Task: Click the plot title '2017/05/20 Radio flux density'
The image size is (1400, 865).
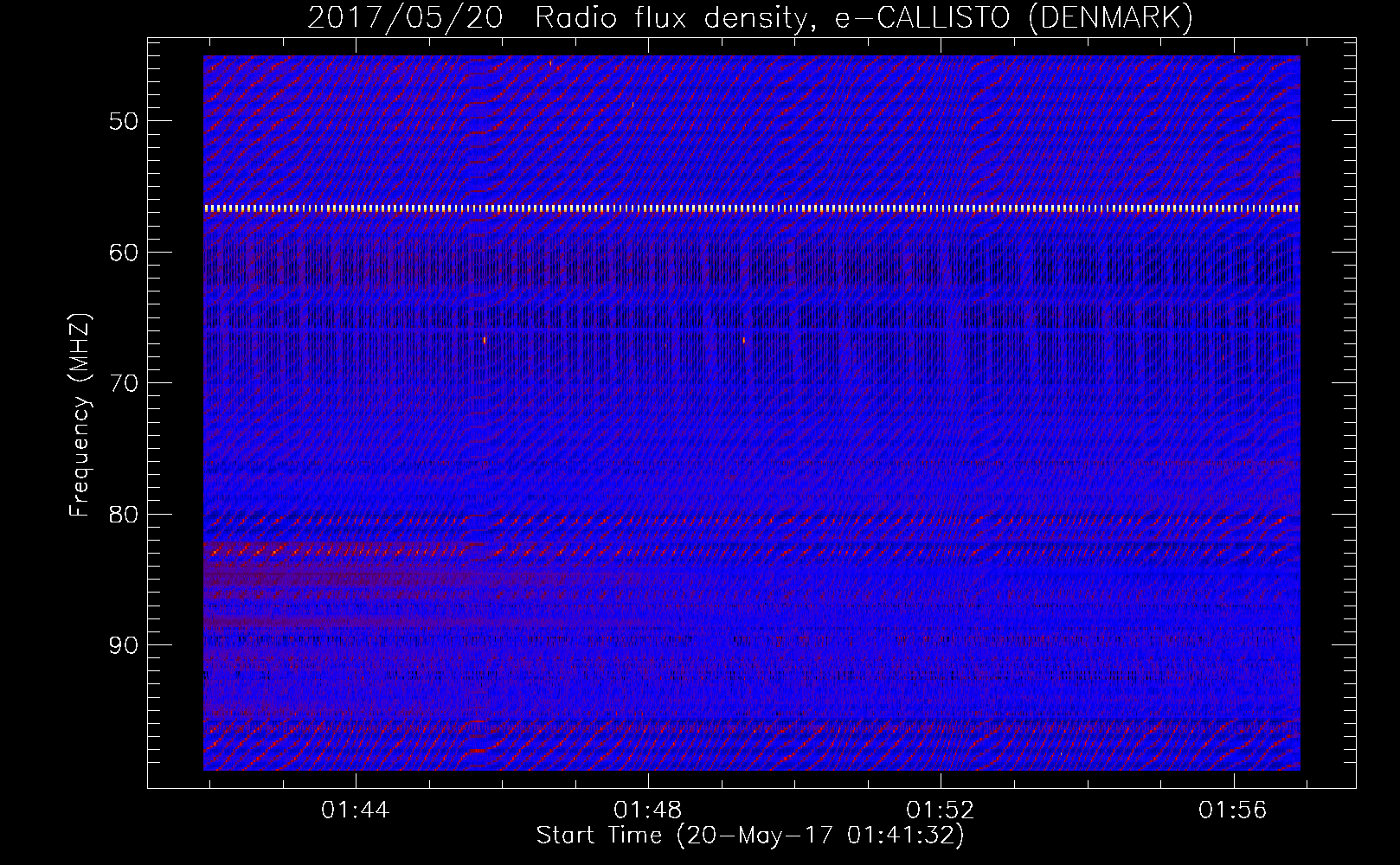Action: tap(750, 17)
